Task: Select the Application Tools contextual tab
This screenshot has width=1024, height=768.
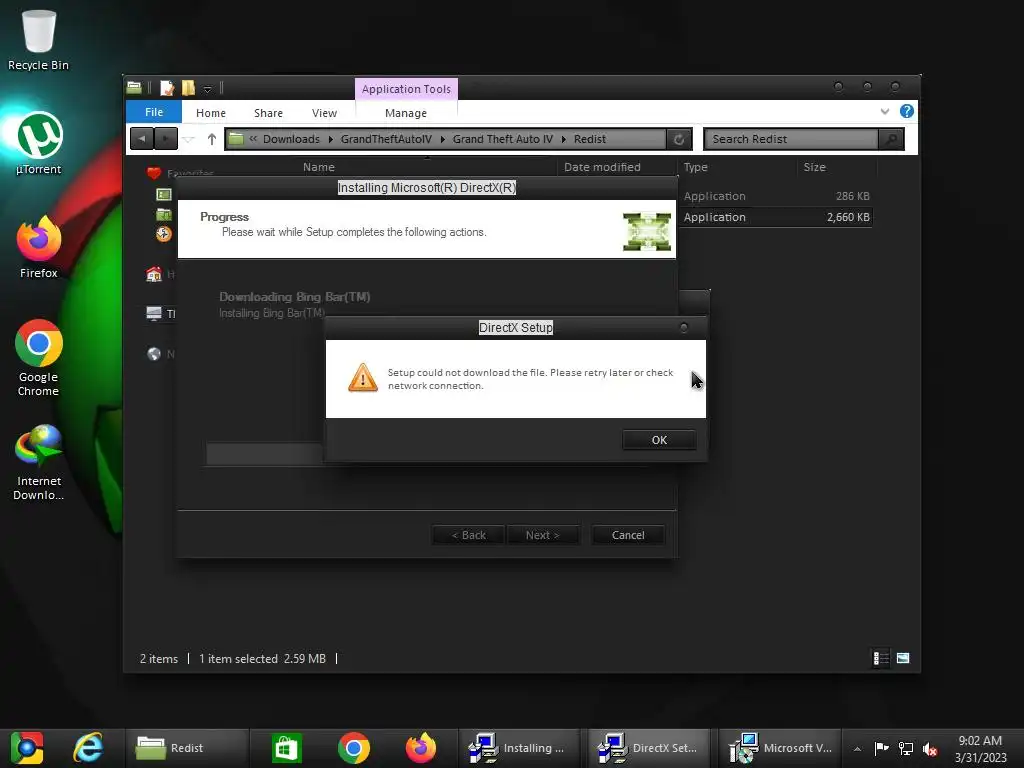Action: 406,89
